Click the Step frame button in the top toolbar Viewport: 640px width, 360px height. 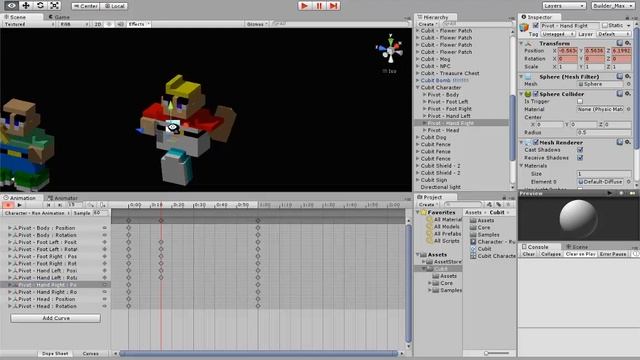tap(333, 6)
